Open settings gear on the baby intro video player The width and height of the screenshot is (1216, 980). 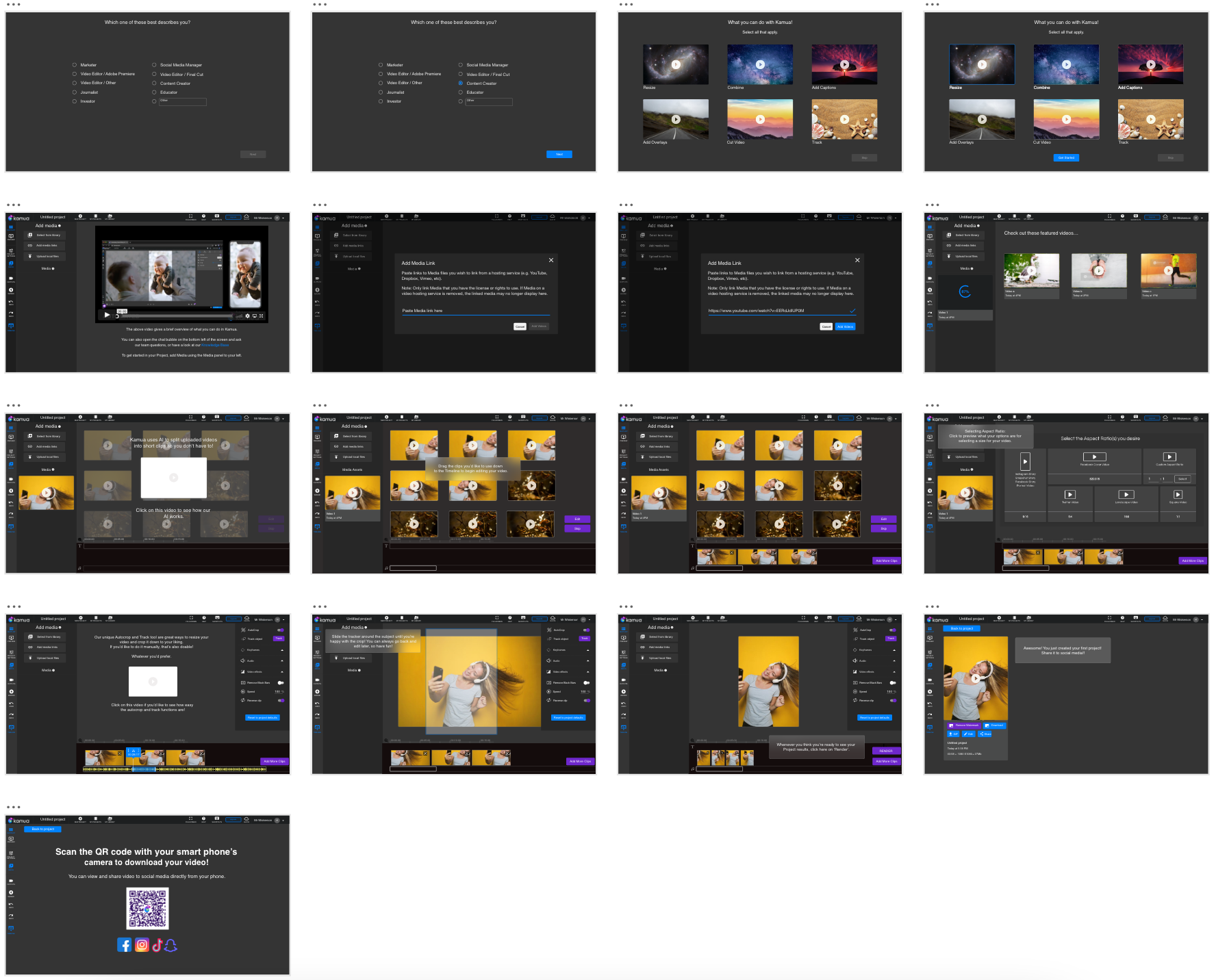(248, 316)
